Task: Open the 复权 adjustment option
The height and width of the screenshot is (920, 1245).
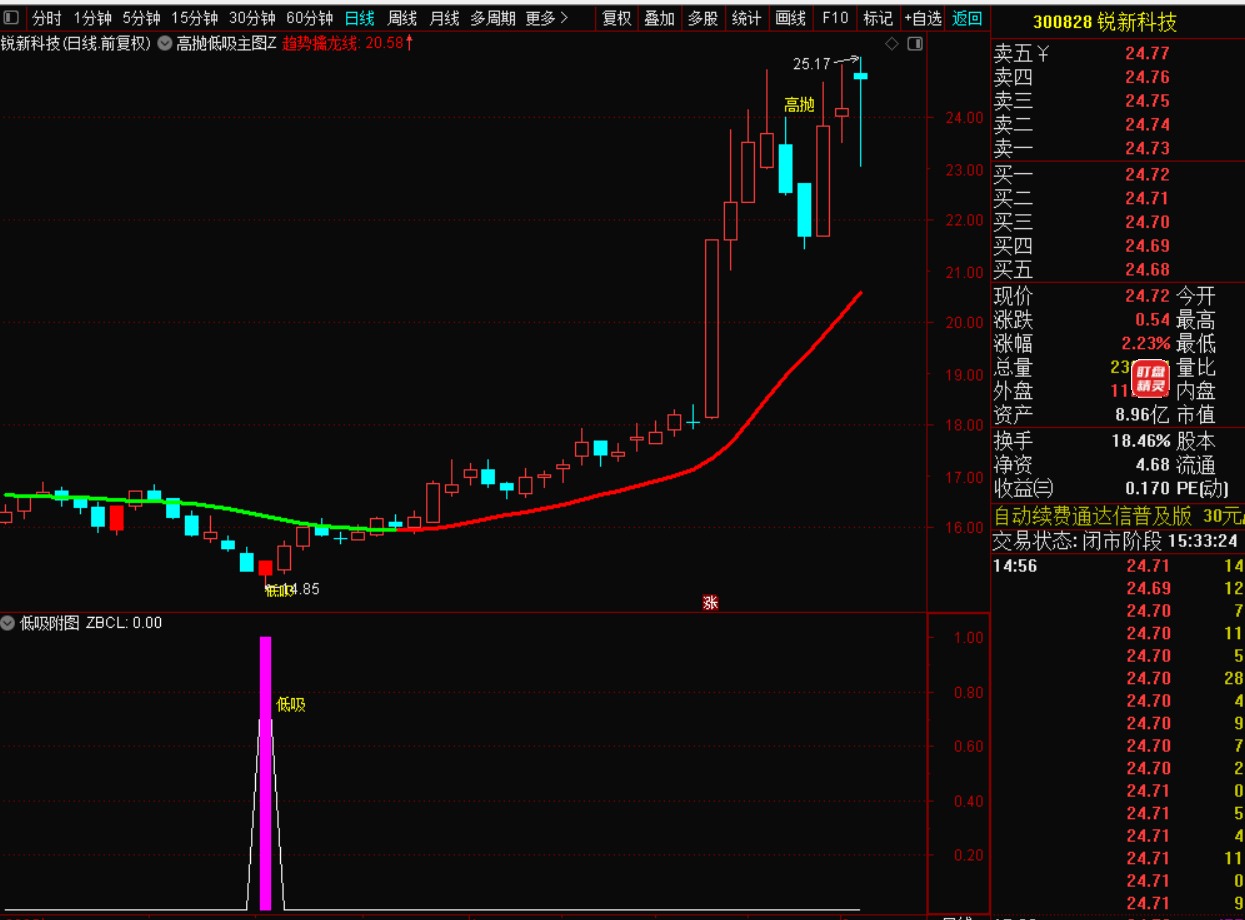Action: (x=617, y=18)
